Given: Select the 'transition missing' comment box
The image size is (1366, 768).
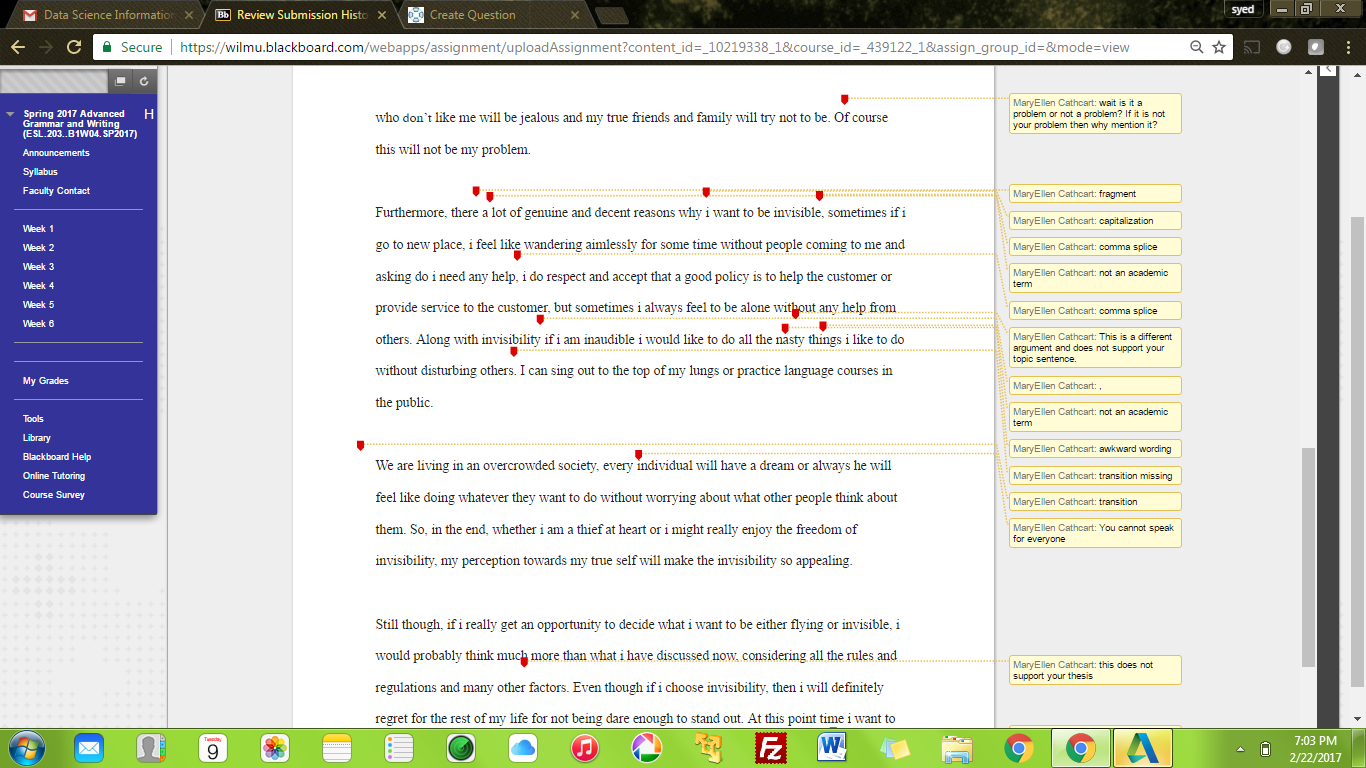Looking at the screenshot, I should 1095,476.
